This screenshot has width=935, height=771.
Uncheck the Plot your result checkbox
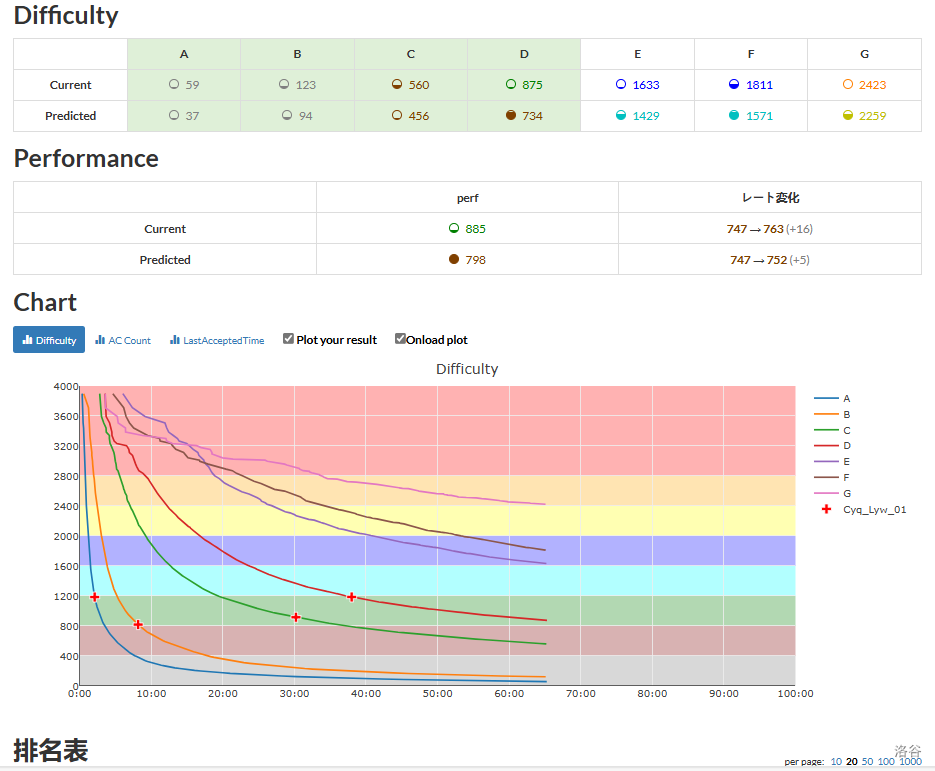289,339
